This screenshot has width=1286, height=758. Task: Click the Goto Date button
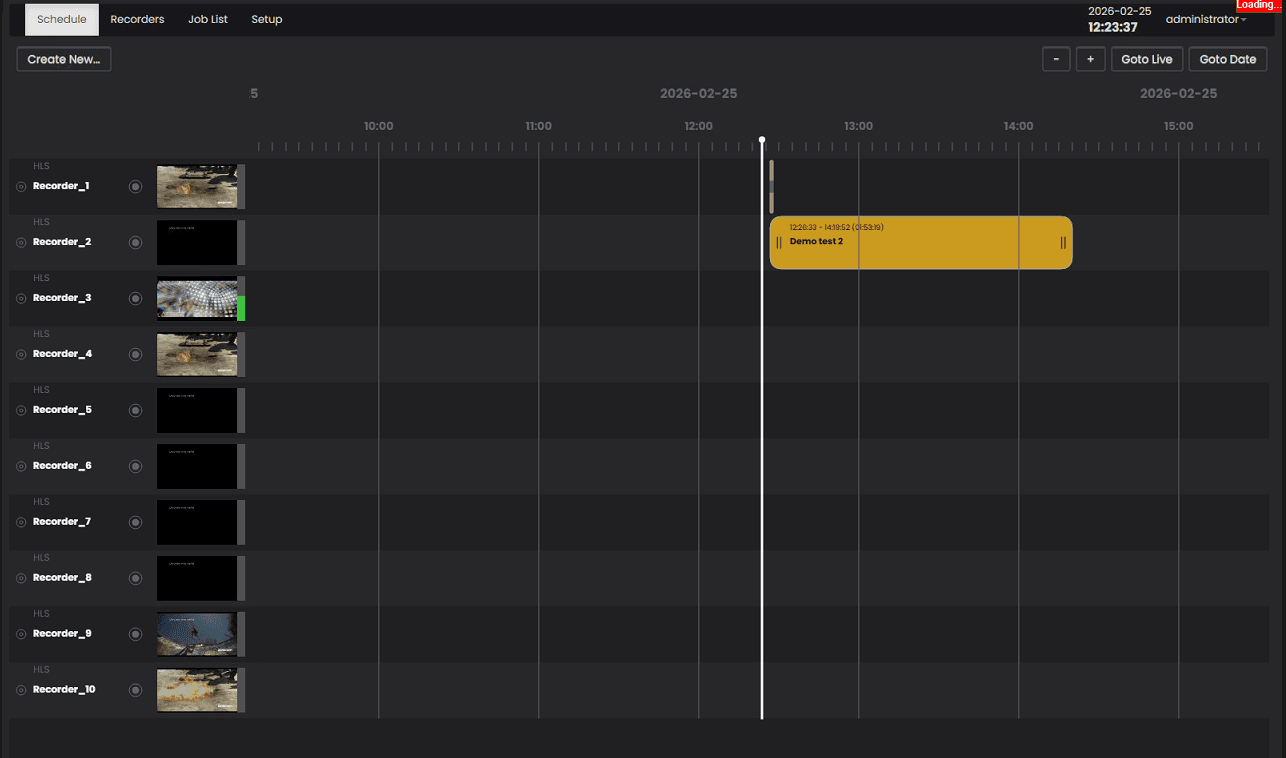point(1228,59)
